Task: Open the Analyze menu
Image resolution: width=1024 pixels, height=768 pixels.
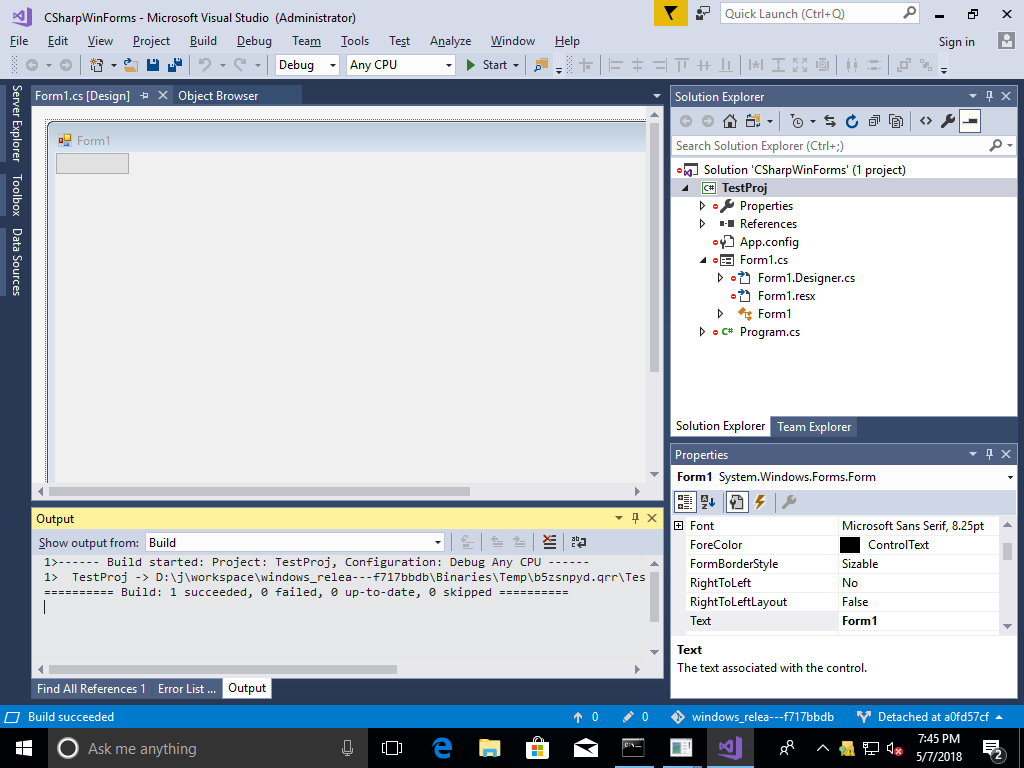Action: 450,40
